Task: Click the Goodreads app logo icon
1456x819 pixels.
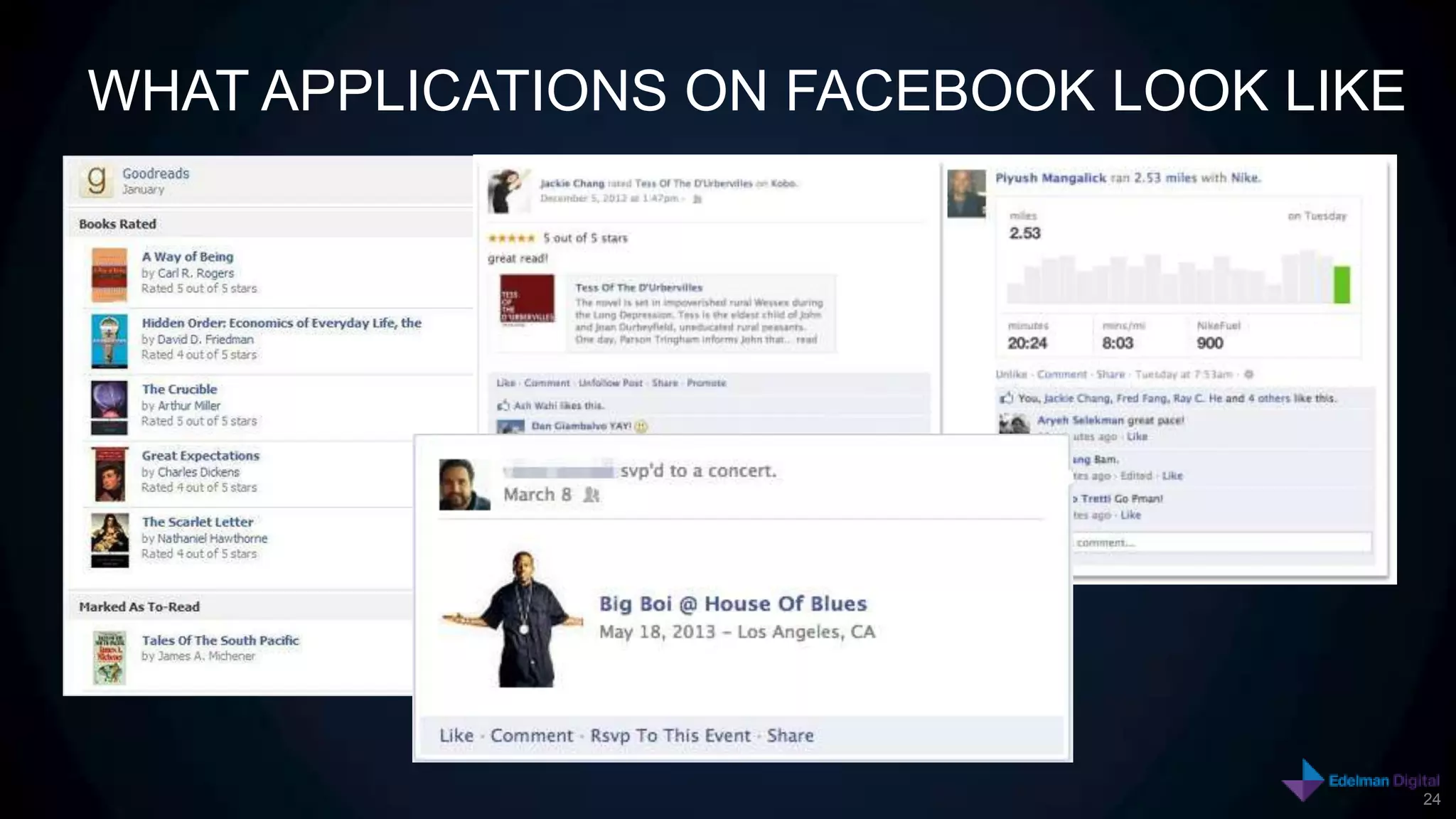Action: click(x=97, y=181)
